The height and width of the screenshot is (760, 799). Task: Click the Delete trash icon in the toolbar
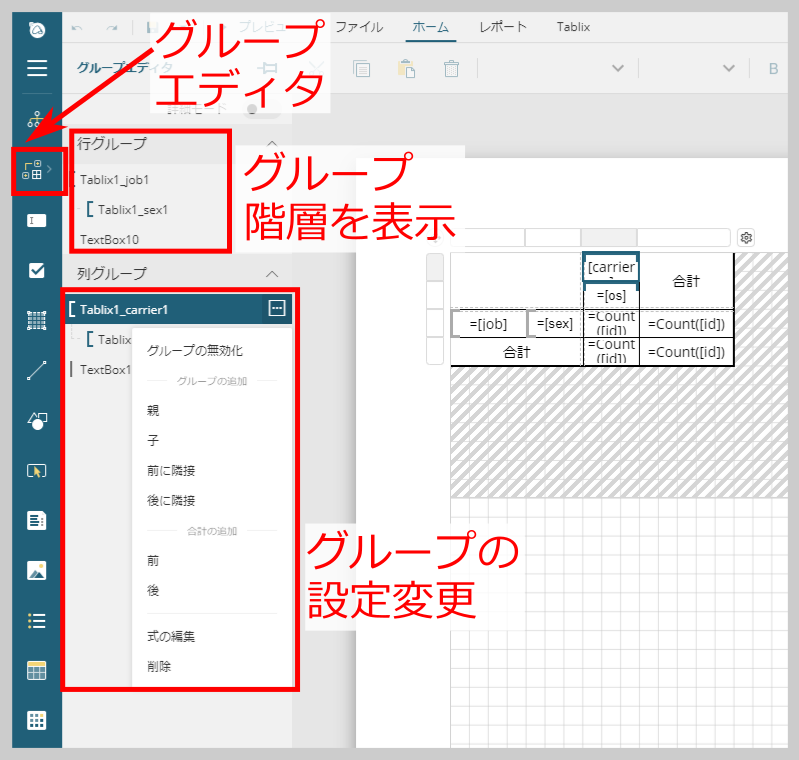click(x=451, y=68)
